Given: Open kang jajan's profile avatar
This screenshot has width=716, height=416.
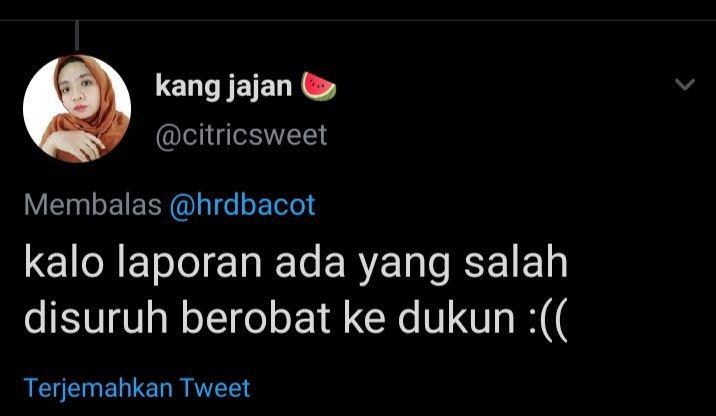Looking at the screenshot, I should click(77, 109).
